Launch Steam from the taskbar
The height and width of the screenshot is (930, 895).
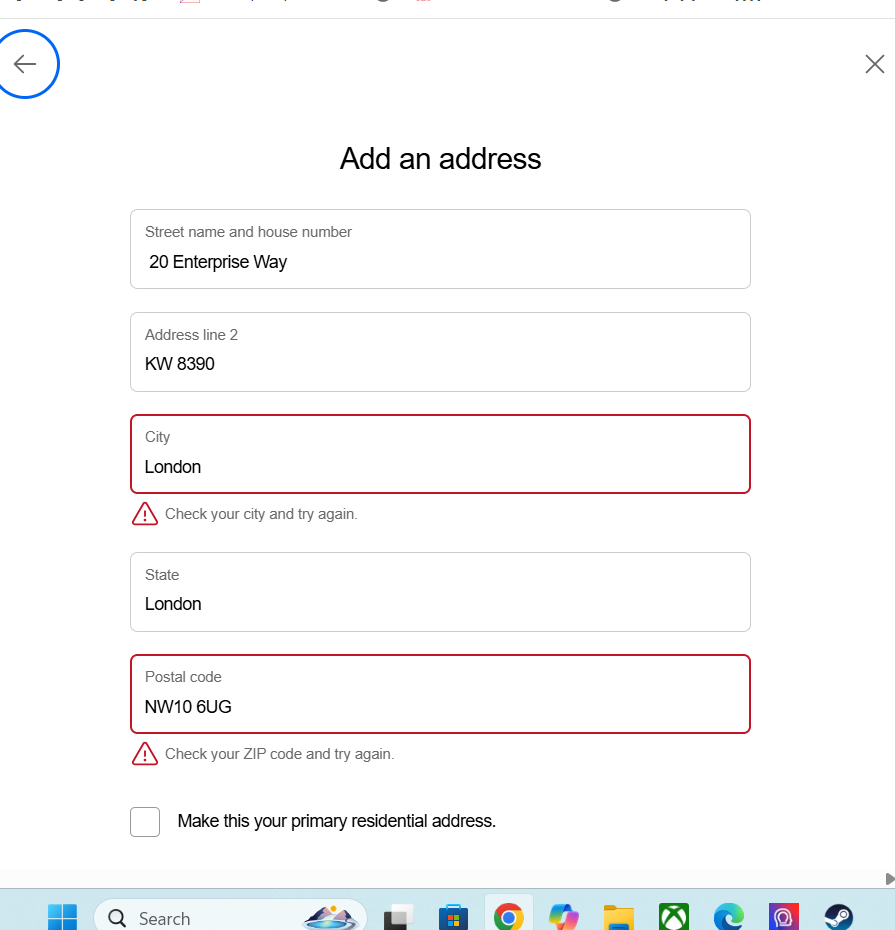(x=838, y=917)
